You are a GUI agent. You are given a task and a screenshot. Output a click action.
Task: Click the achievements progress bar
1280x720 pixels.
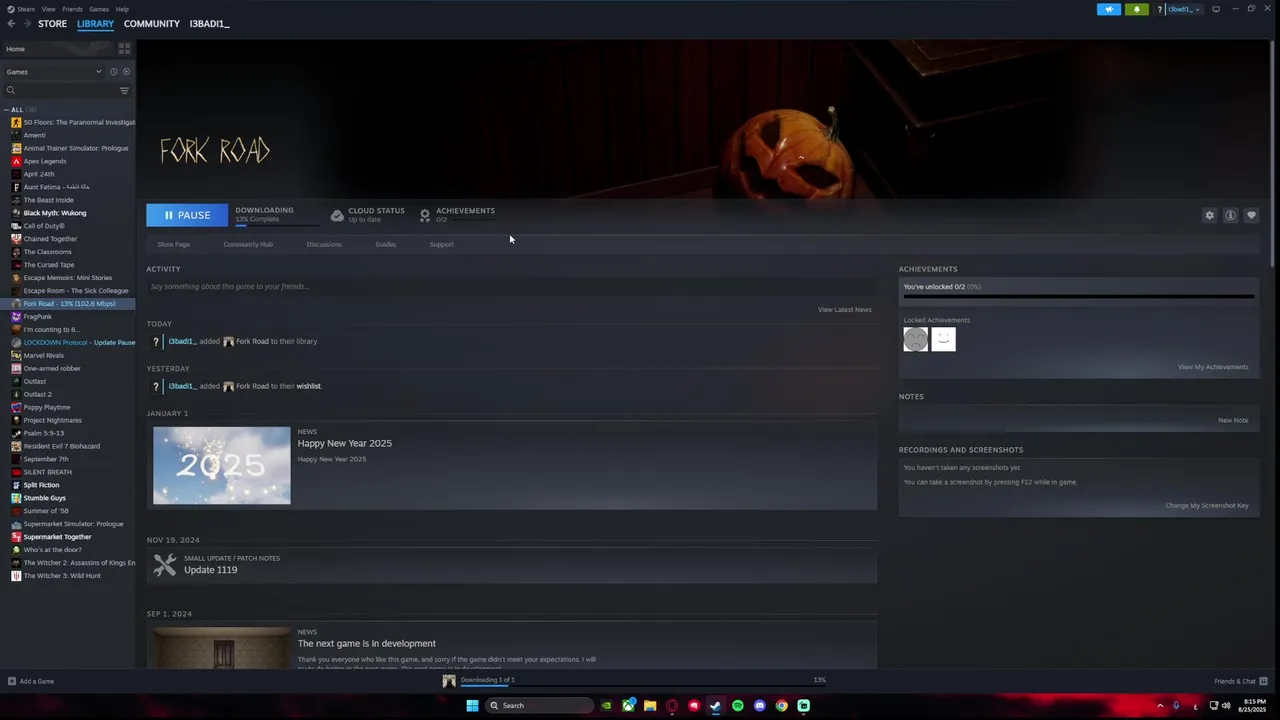click(1078, 297)
